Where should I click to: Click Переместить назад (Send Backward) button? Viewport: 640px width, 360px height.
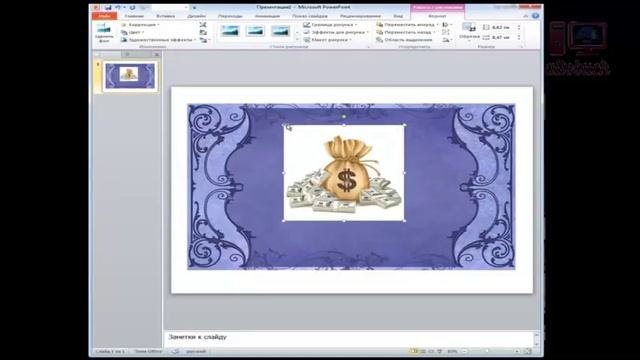[405, 32]
